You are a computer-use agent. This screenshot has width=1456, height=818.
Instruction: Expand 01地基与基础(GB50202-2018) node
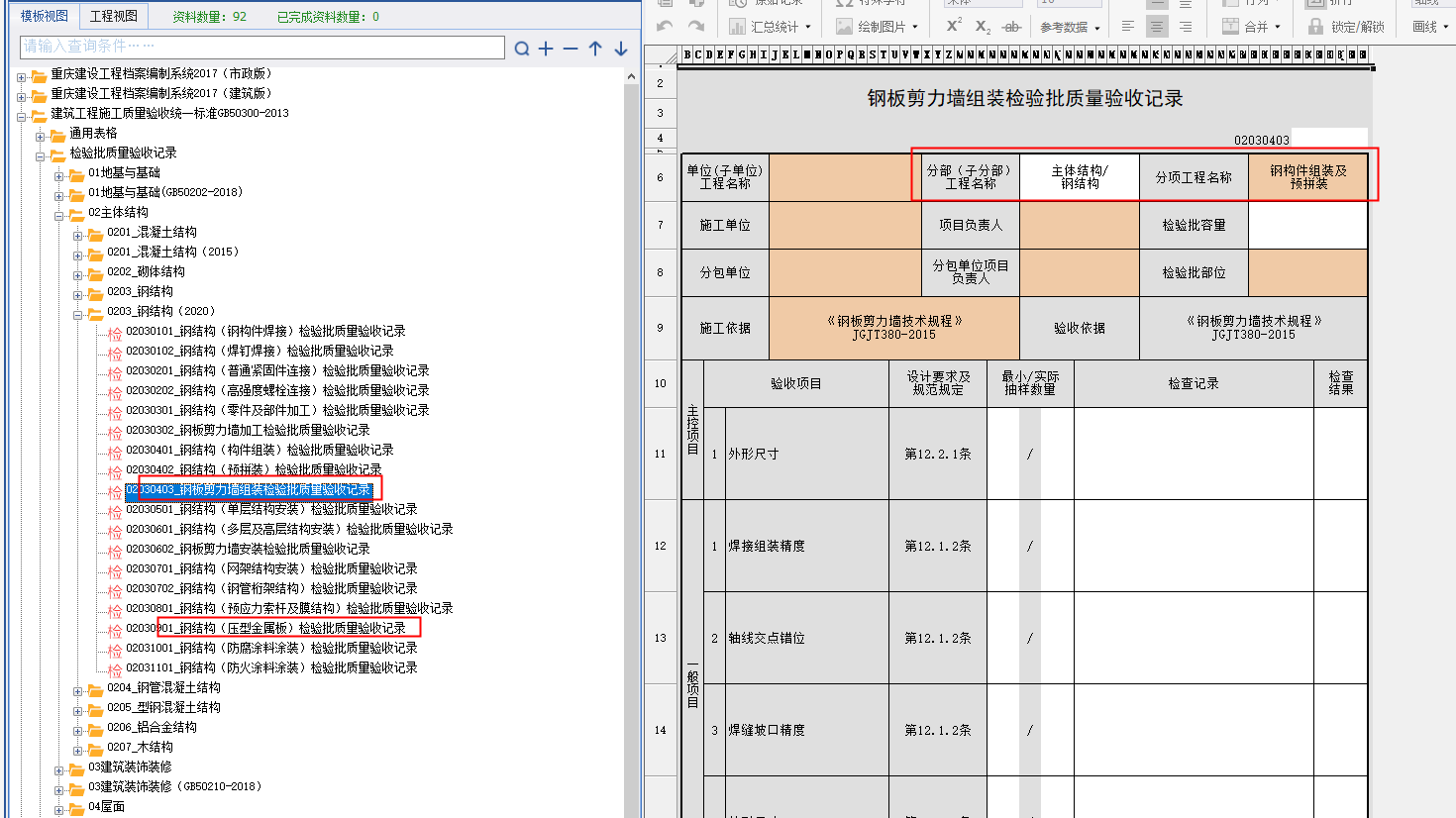click(x=59, y=195)
